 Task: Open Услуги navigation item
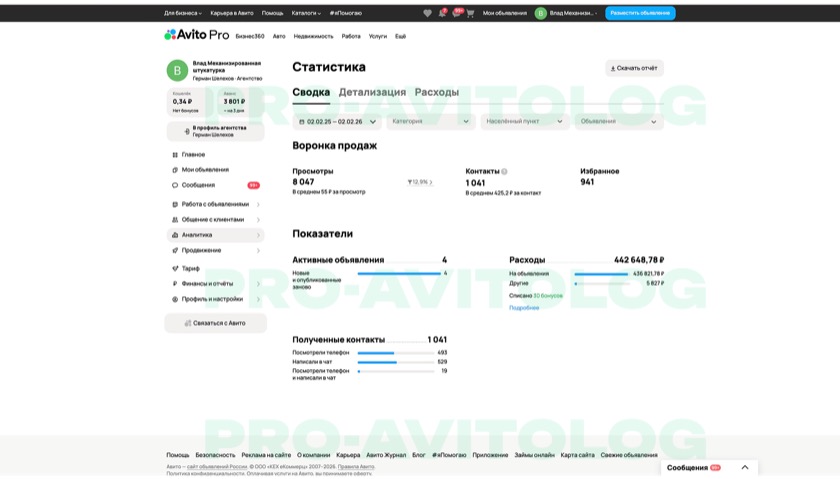click(x=378, y=36)
